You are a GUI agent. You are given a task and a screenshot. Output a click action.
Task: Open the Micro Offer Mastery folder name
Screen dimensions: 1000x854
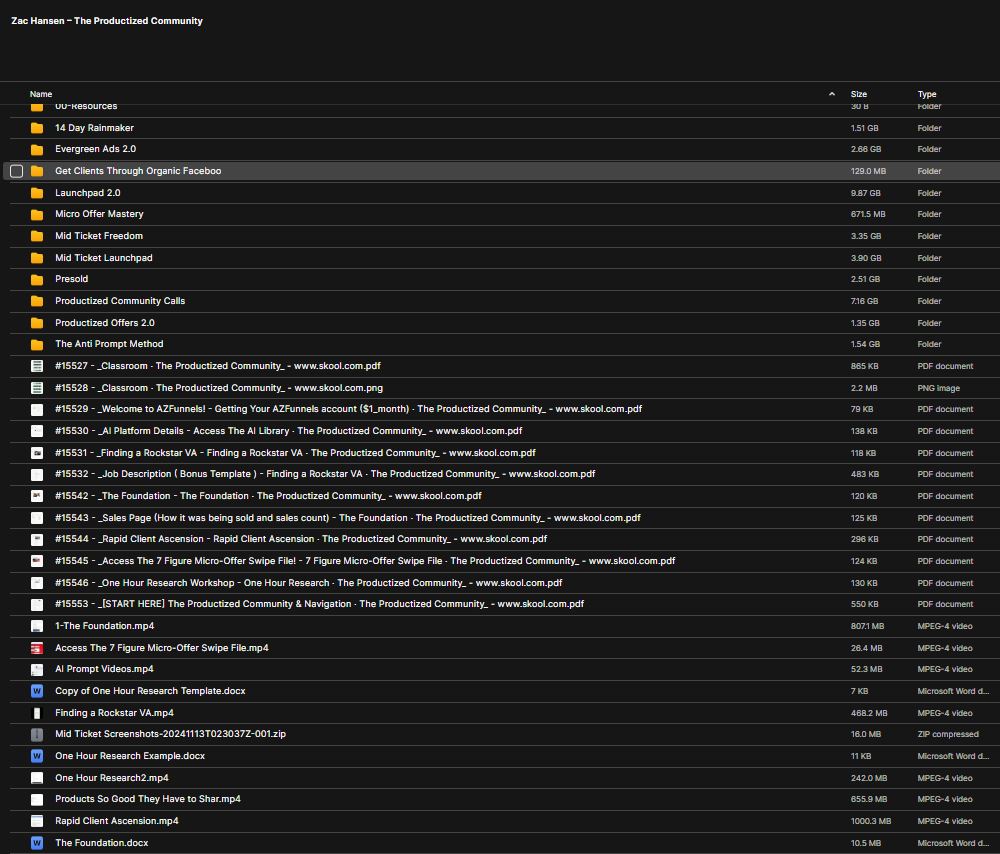click(x=98, y=214)
